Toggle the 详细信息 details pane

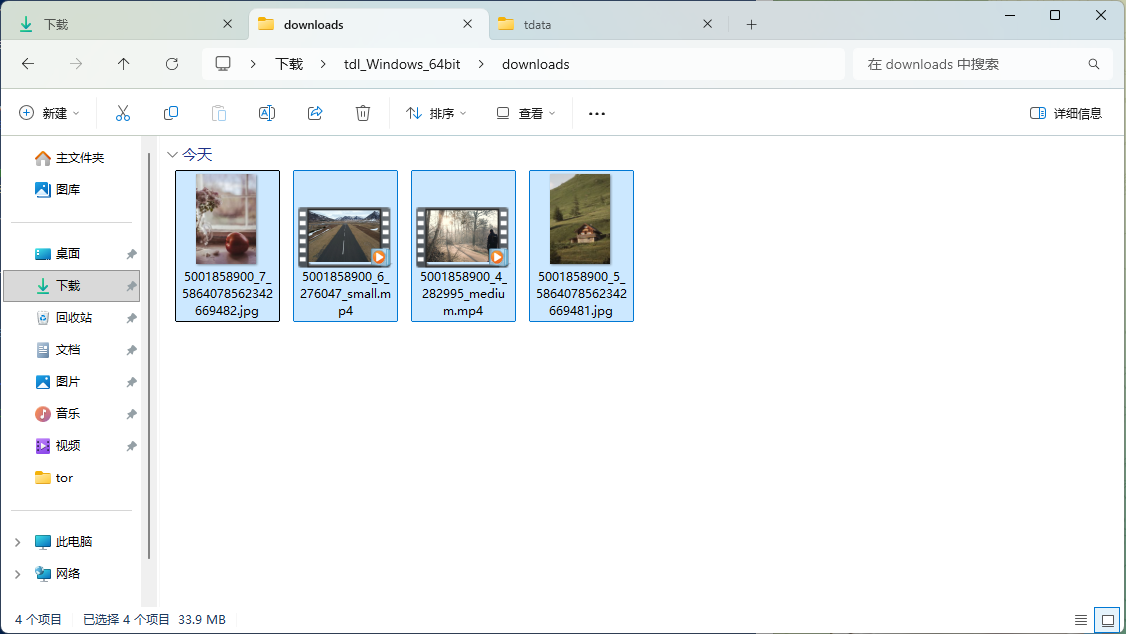[x=1066, y=114]
